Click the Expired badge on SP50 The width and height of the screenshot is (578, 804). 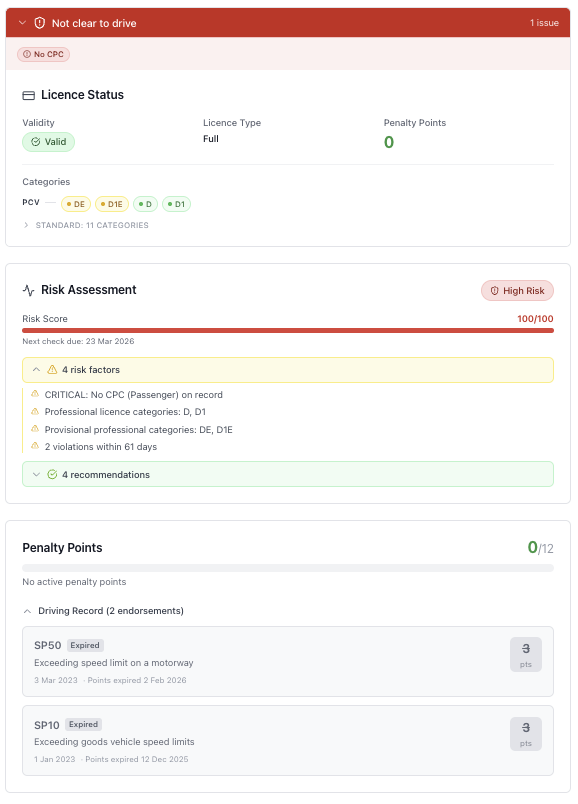pyautogui.click(x=86, y=645)
